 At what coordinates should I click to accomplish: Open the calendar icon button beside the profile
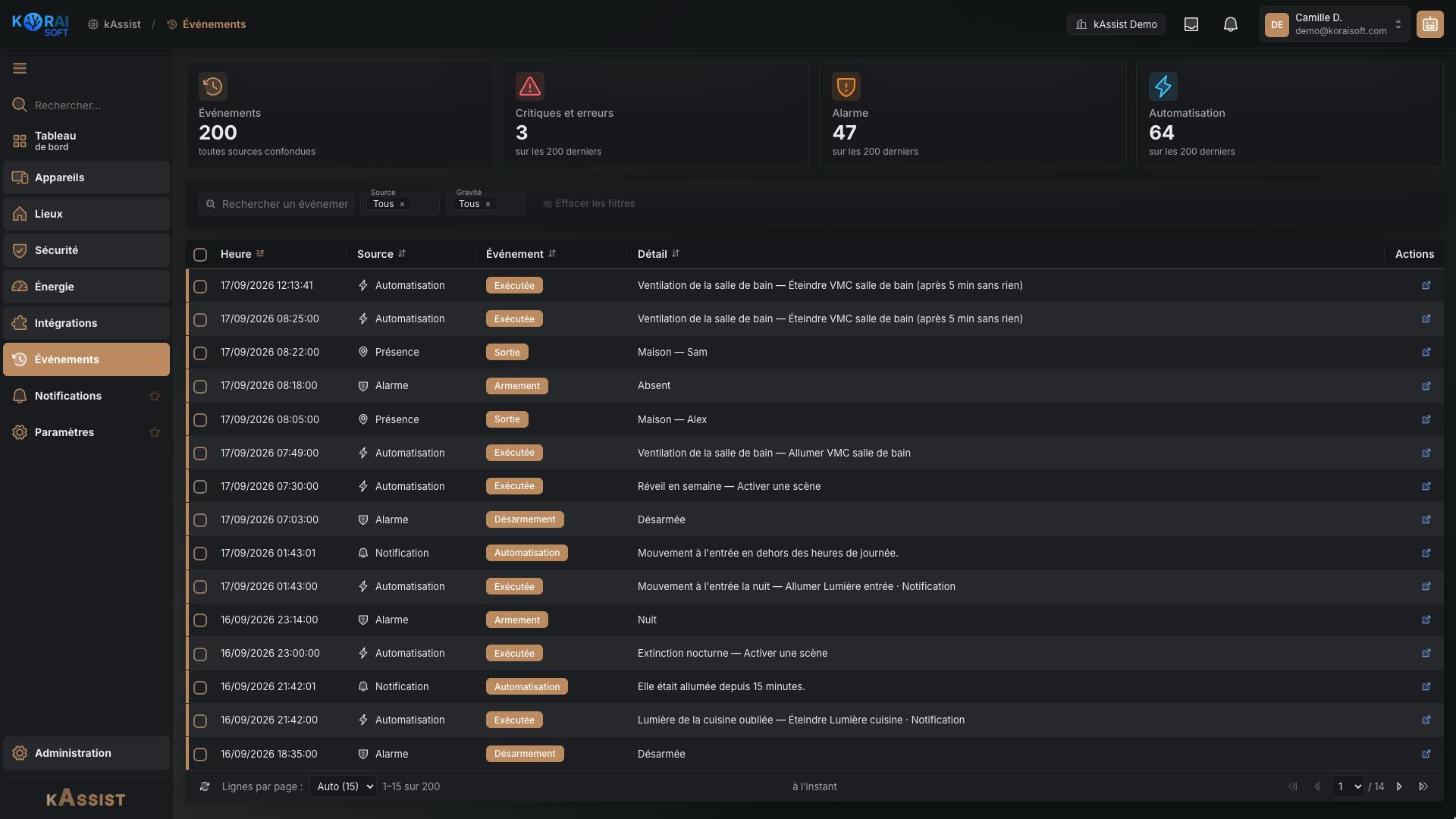[1429, 24]
